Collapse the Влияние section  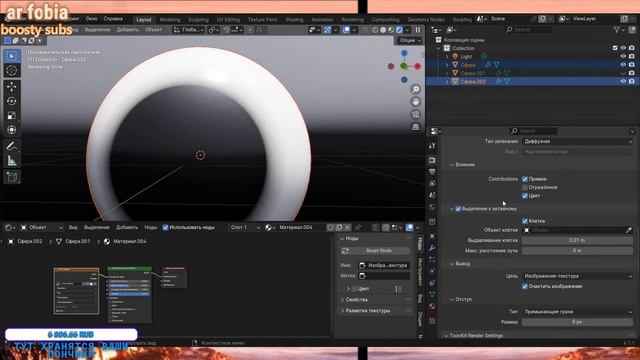[452, 165]
